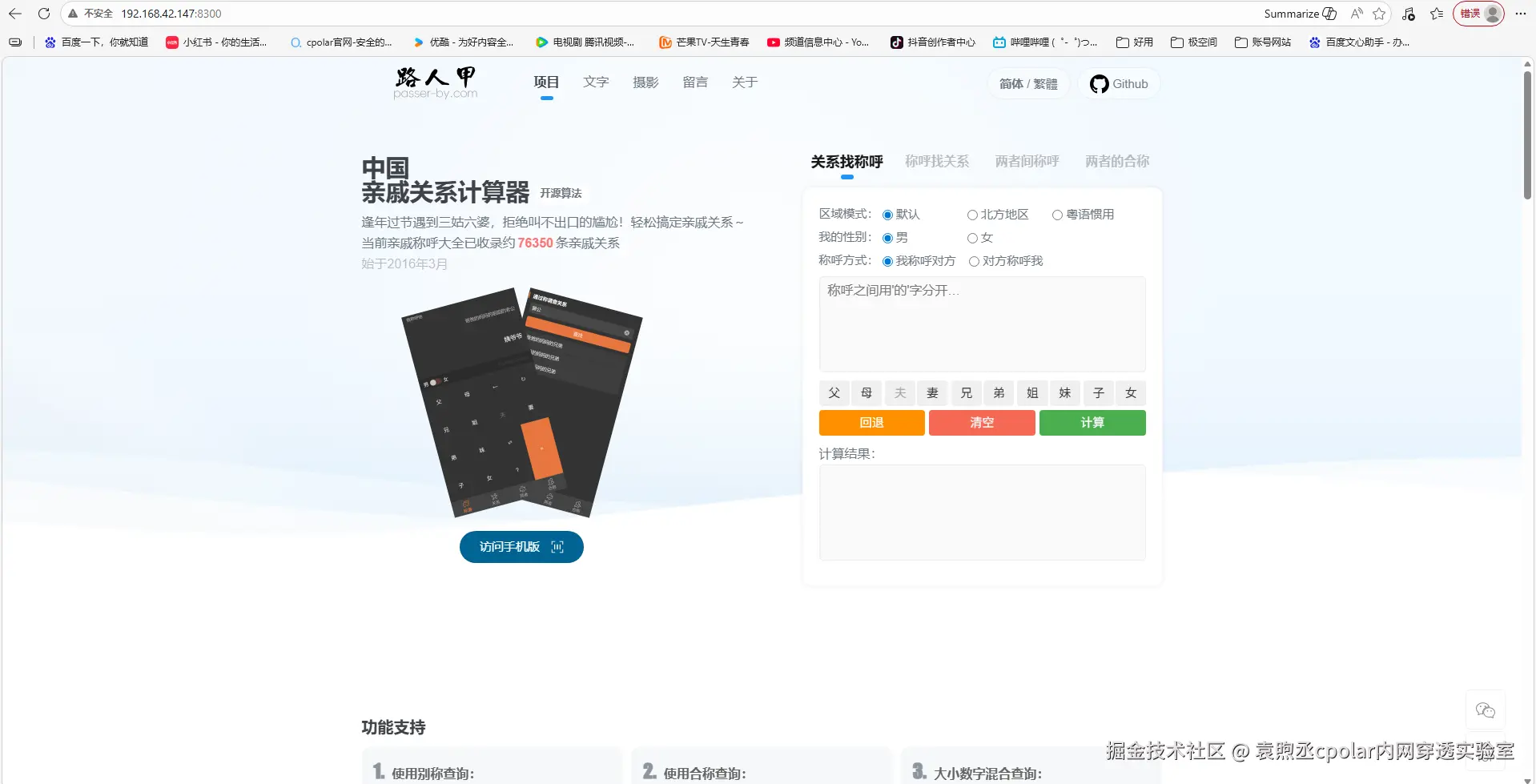This screenshot has height=784, width=1536.
Task: Open the 小红书 bookmark
Action: [x=216, y=42]
